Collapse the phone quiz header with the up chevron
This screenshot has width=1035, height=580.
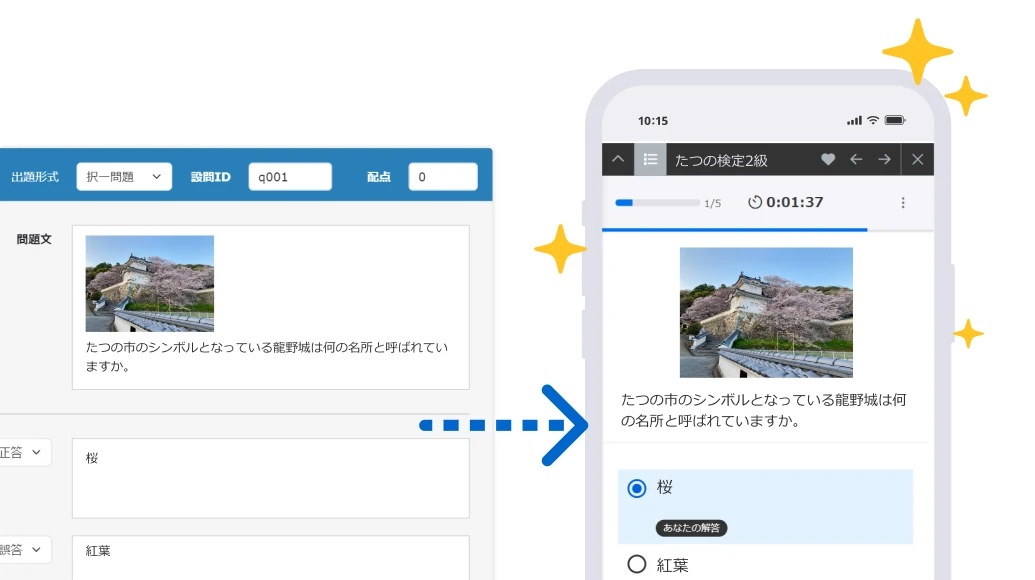click(618, 160)
